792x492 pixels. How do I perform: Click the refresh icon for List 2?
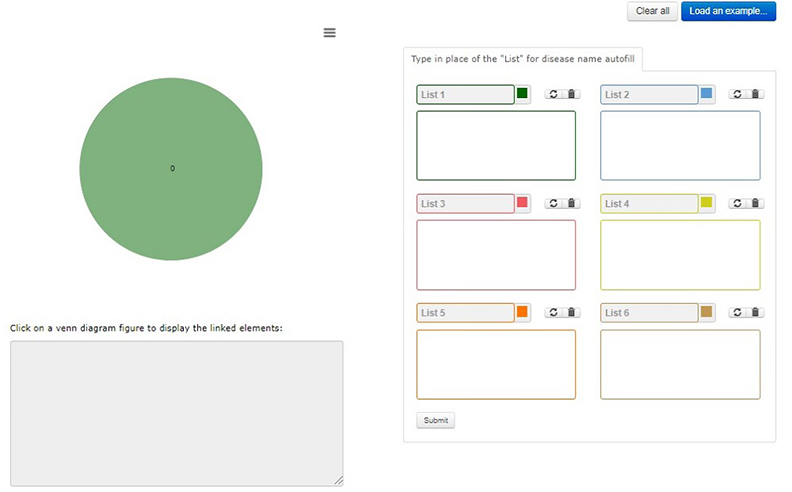tap(737, 94)
